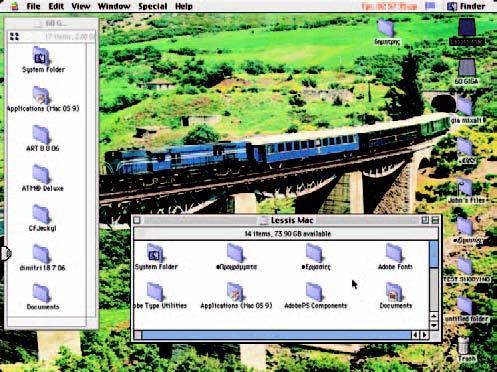Open the Help menu

(184, 6)
